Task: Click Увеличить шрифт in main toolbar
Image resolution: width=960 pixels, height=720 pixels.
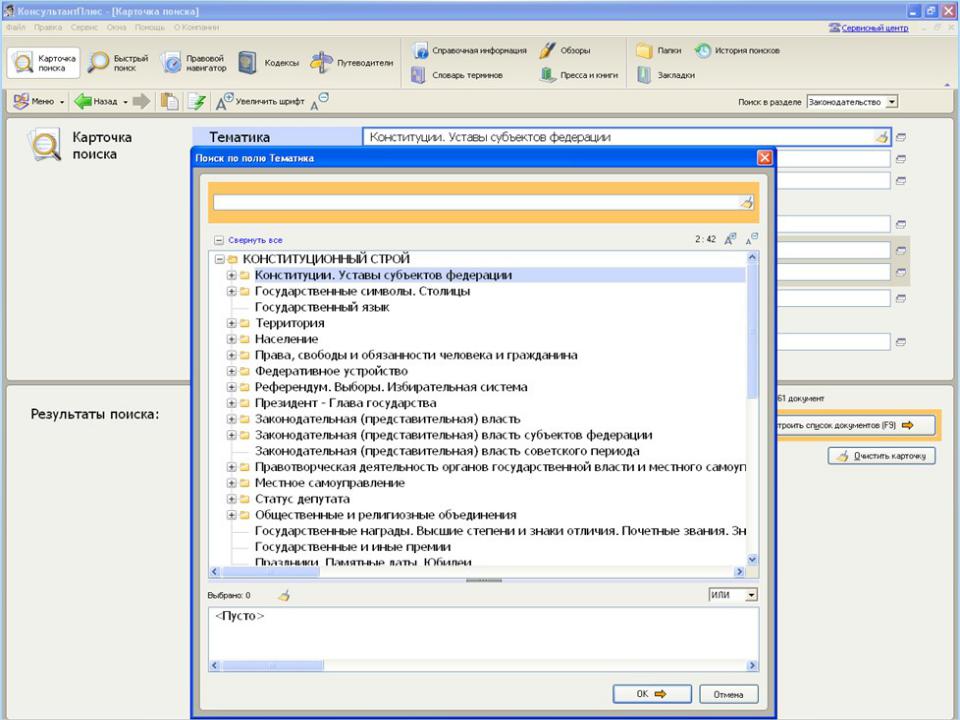Action: coord(260,101)
